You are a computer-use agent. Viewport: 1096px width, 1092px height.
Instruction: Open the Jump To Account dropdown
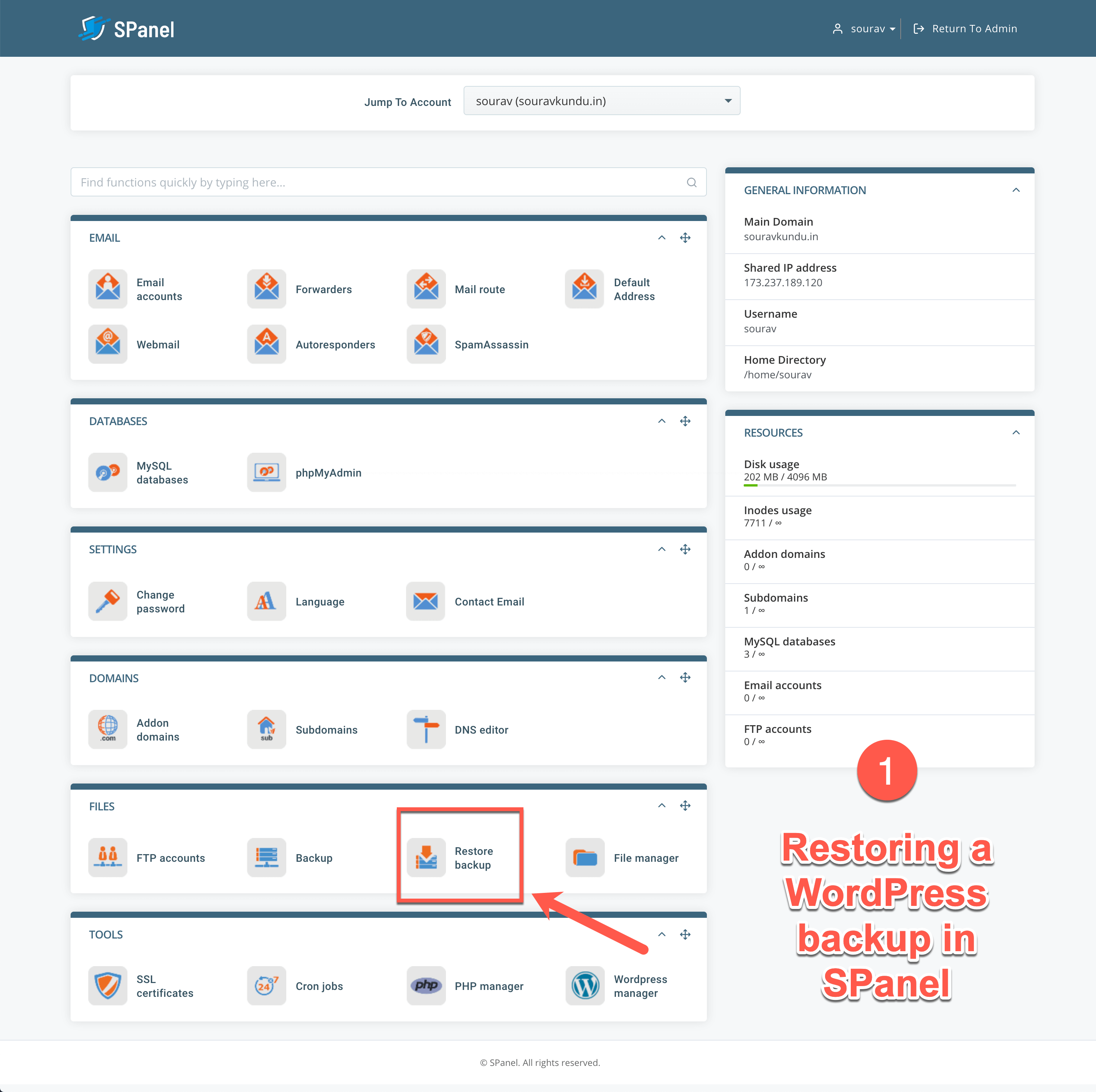[602, 101]
